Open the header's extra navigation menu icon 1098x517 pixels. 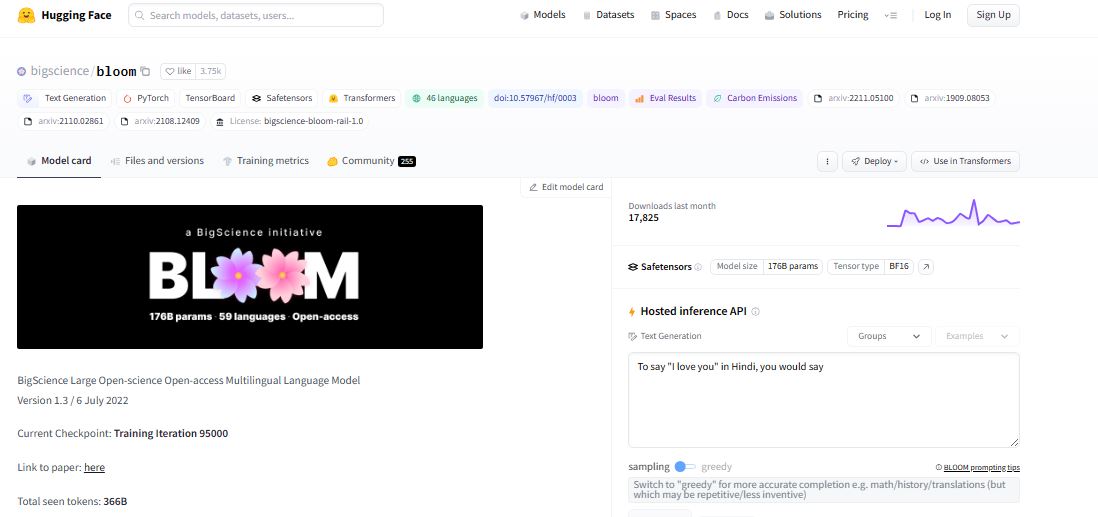(x=890, y=15)
